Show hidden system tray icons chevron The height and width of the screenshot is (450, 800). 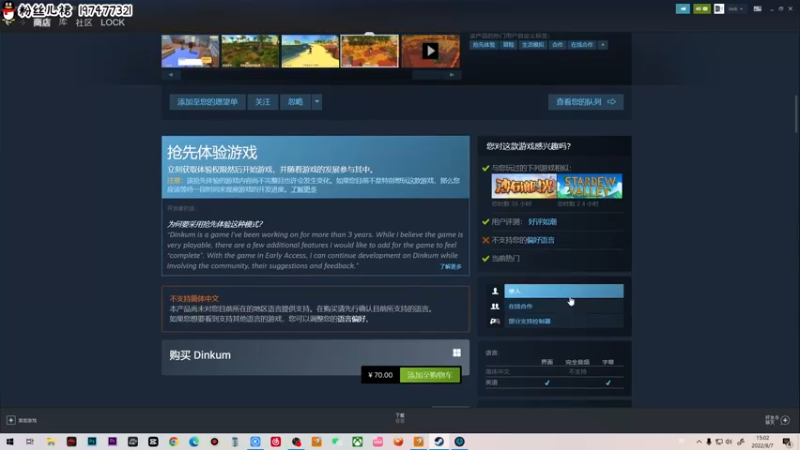click(x=699, y=442)
